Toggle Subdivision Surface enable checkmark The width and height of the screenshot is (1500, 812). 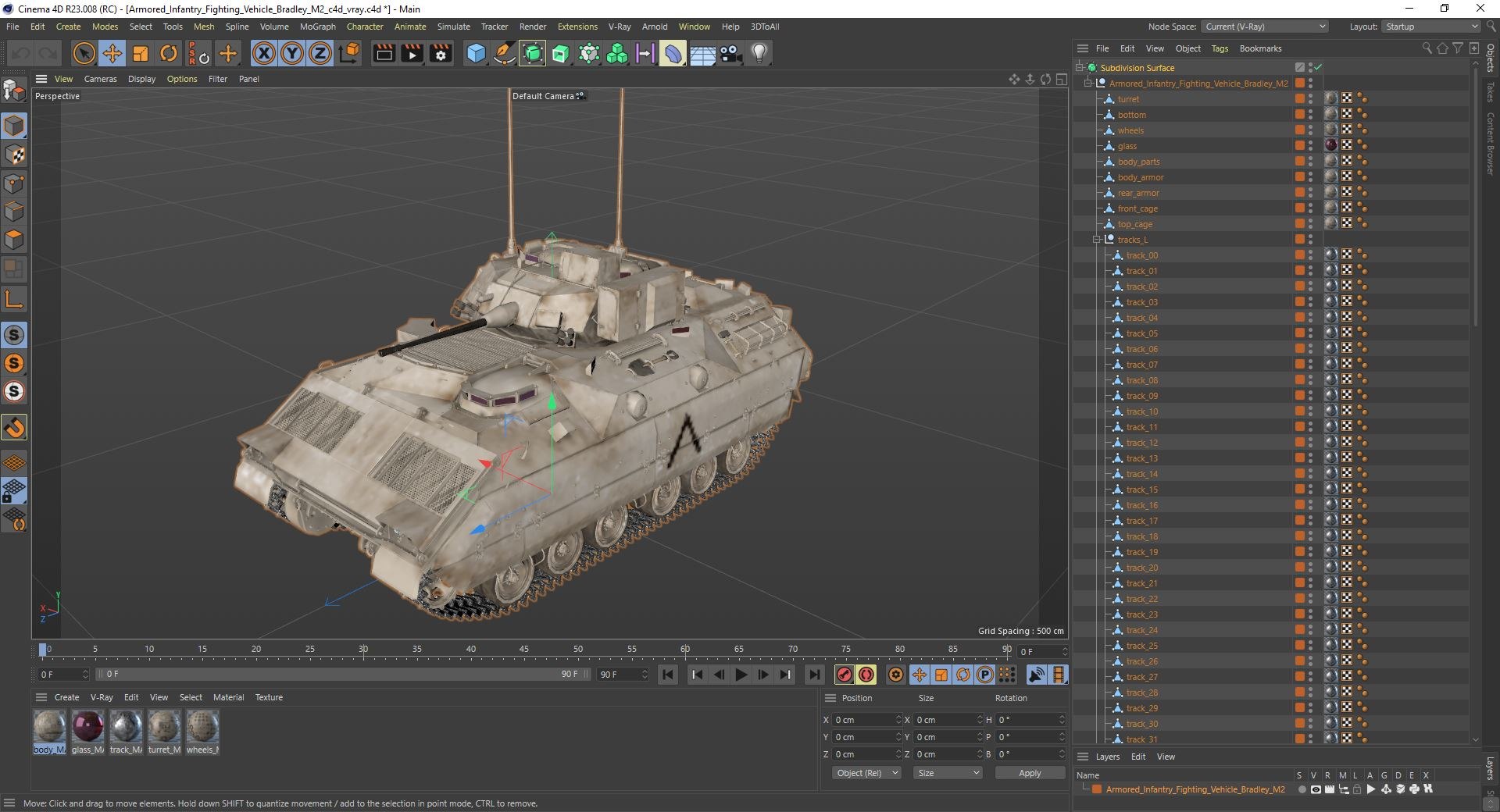coord(1318,67)
